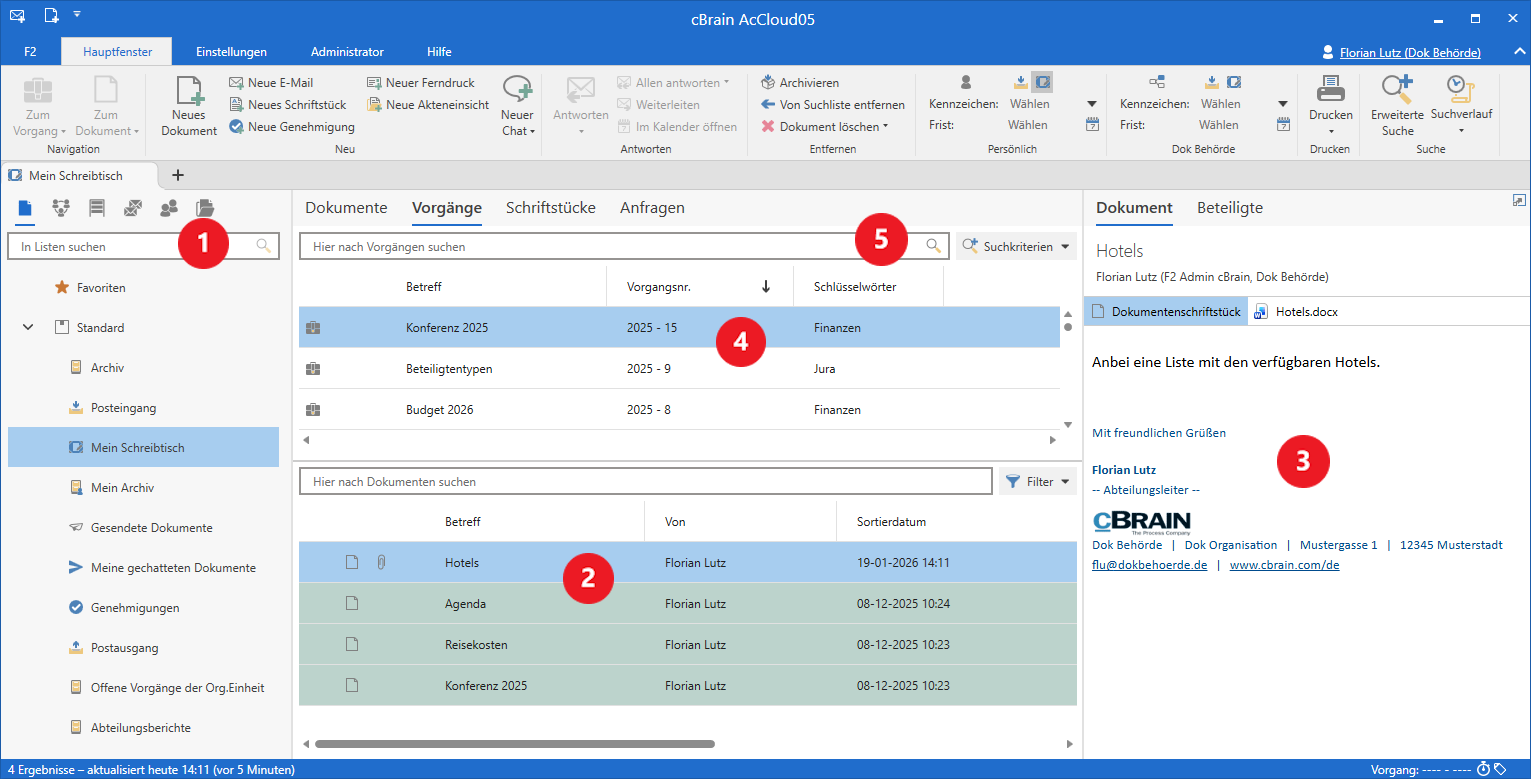Open the Dok Behörde Frist calendar picker
Image resolution: width=1531 pixels, height=779 pixels.
click(x=1283, y=125)
